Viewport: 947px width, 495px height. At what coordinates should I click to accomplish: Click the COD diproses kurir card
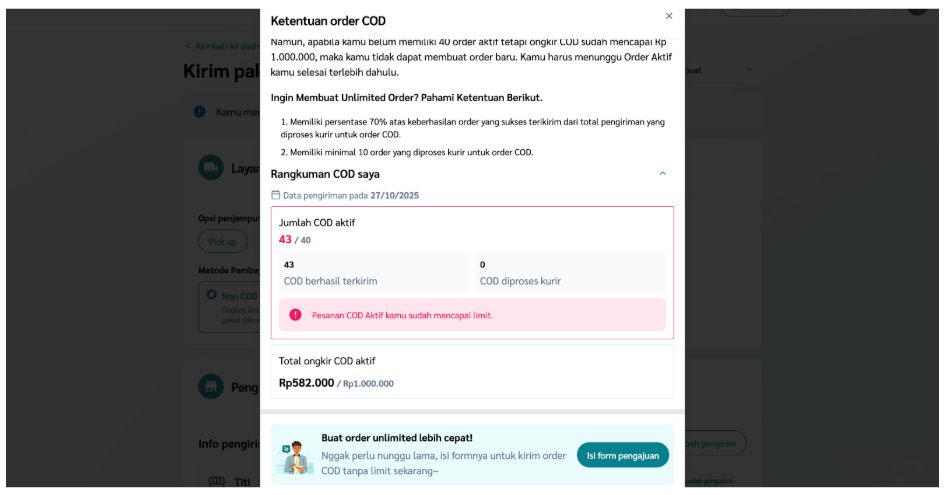(x=570, y=273)
